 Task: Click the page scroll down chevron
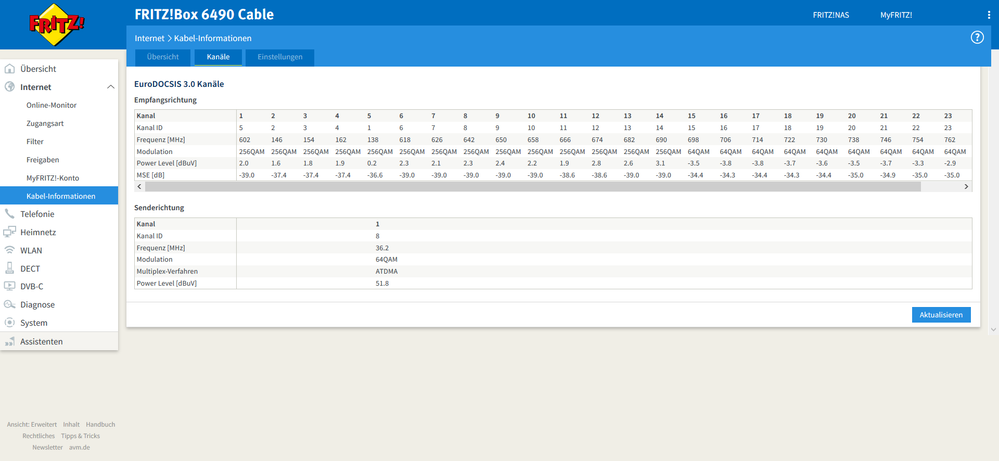pyautogui.click(x=993, y=329)
